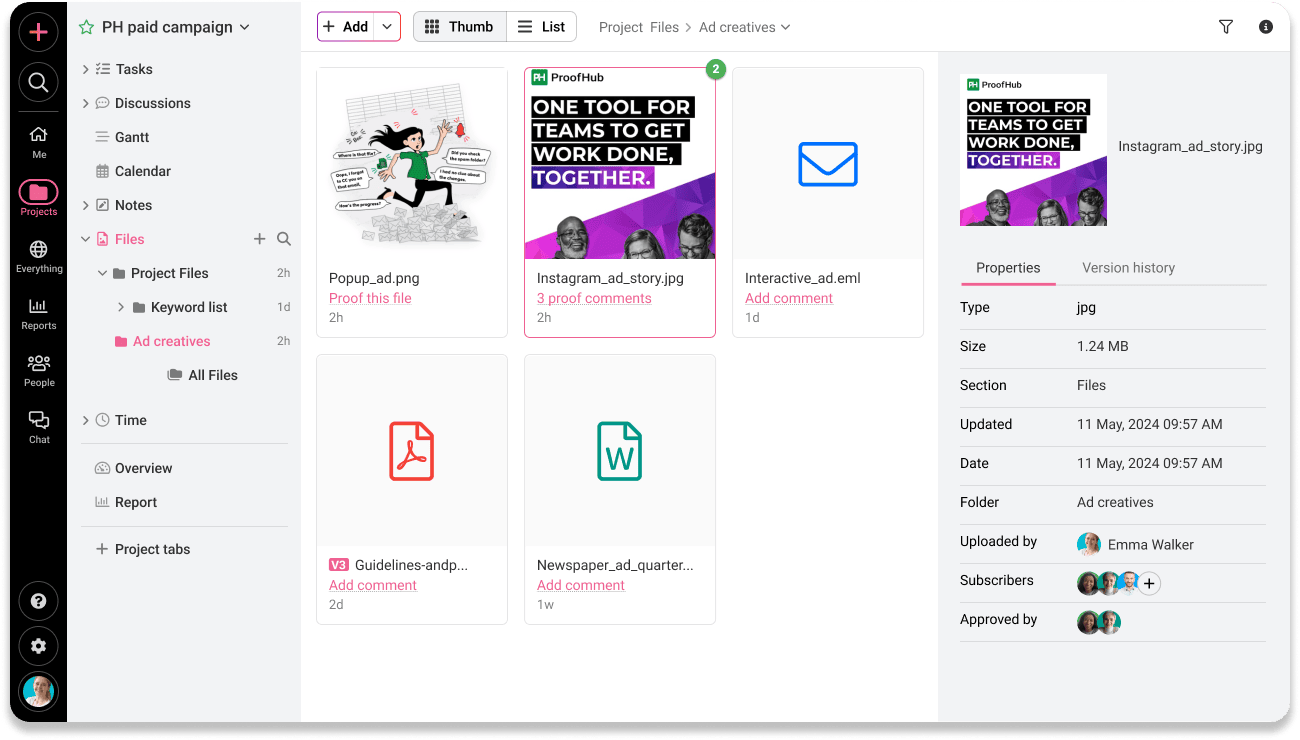
Task: Click the 3 proof comments link
Action: (x=593, y=297)
